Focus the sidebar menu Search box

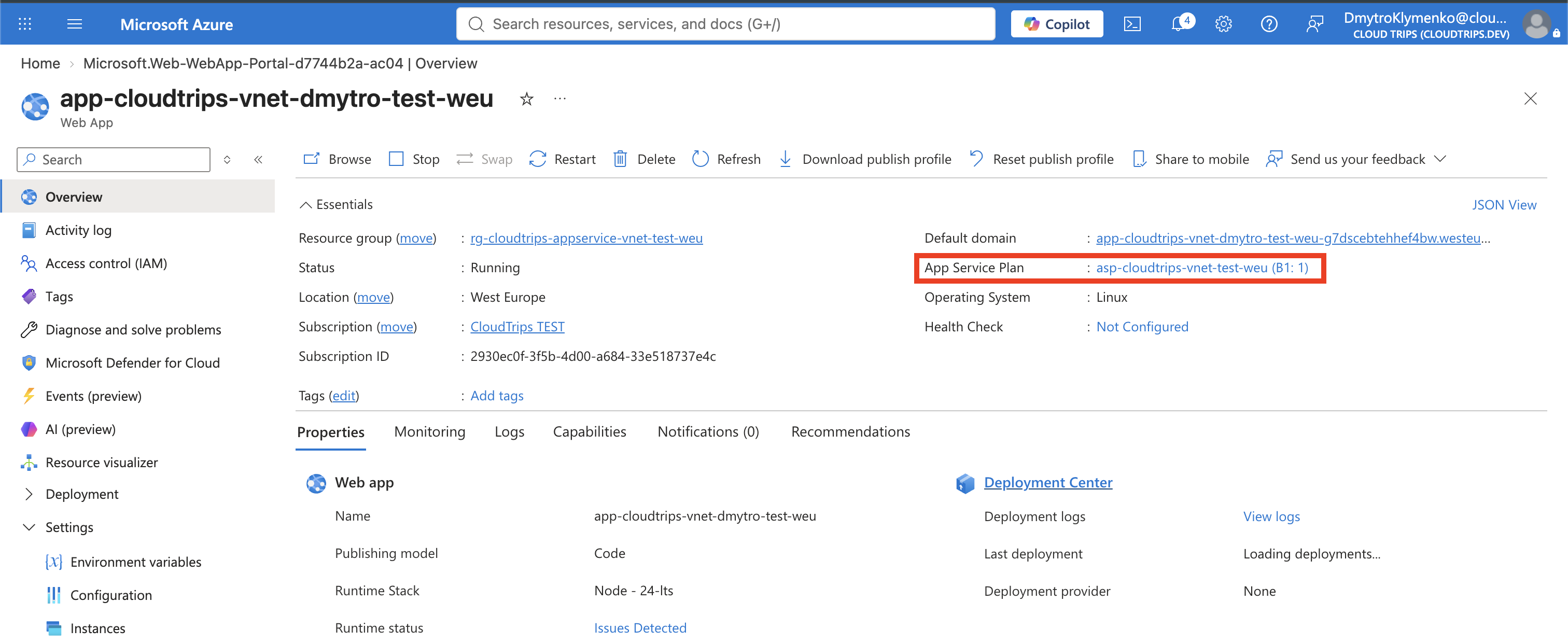click(114, 160)
